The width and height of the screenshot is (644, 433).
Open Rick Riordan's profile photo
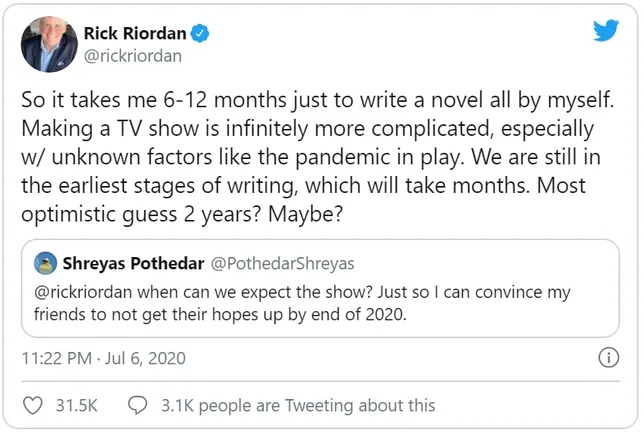coord(47,43)
